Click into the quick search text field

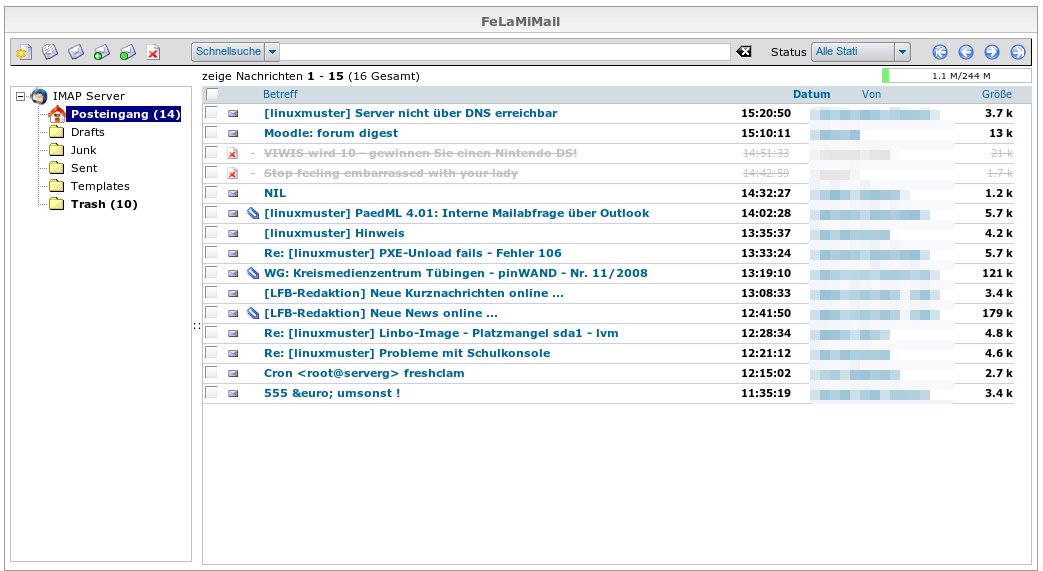[505, 52]
